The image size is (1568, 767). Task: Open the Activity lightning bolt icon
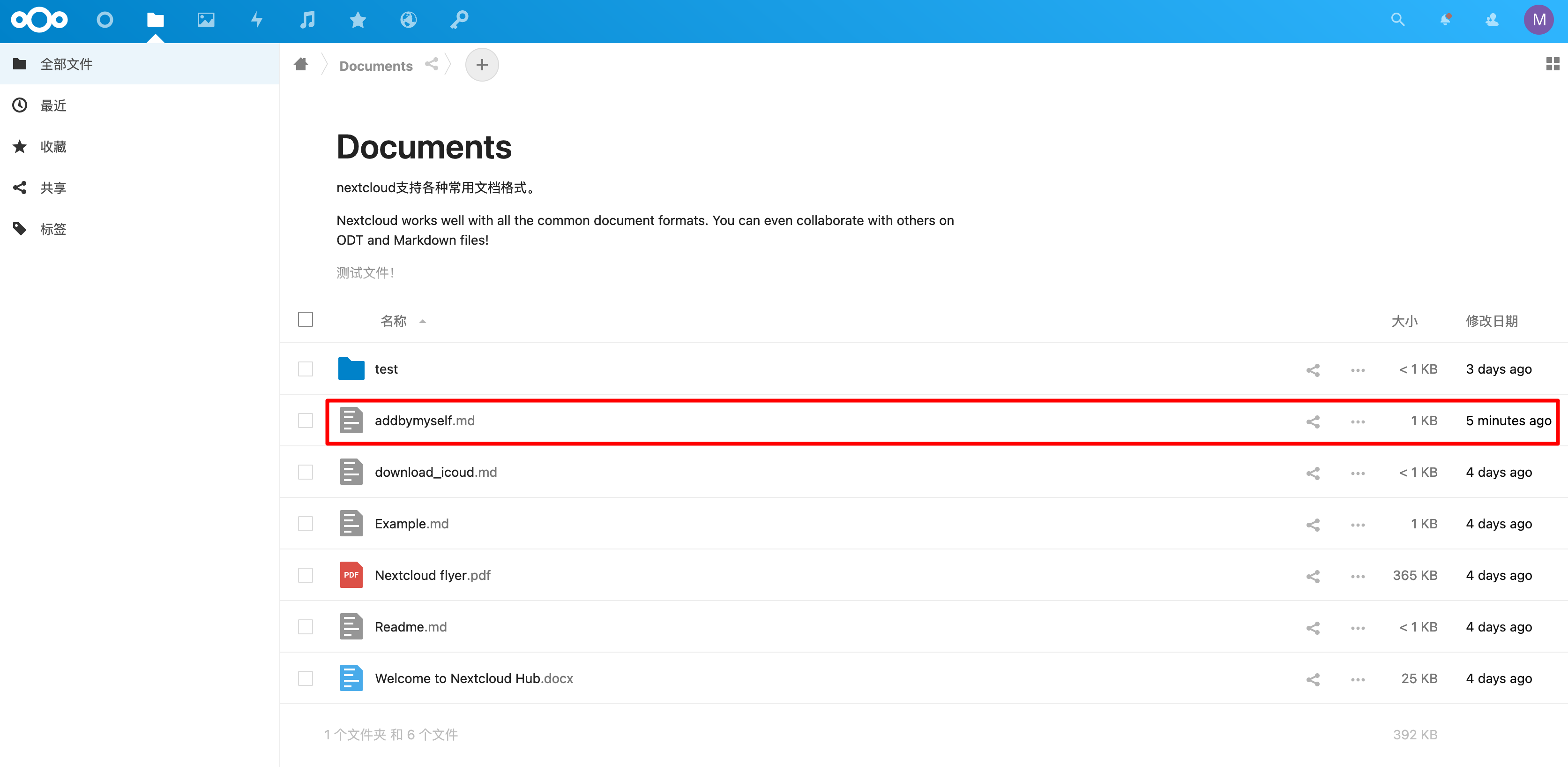click(x=257, y=20)
